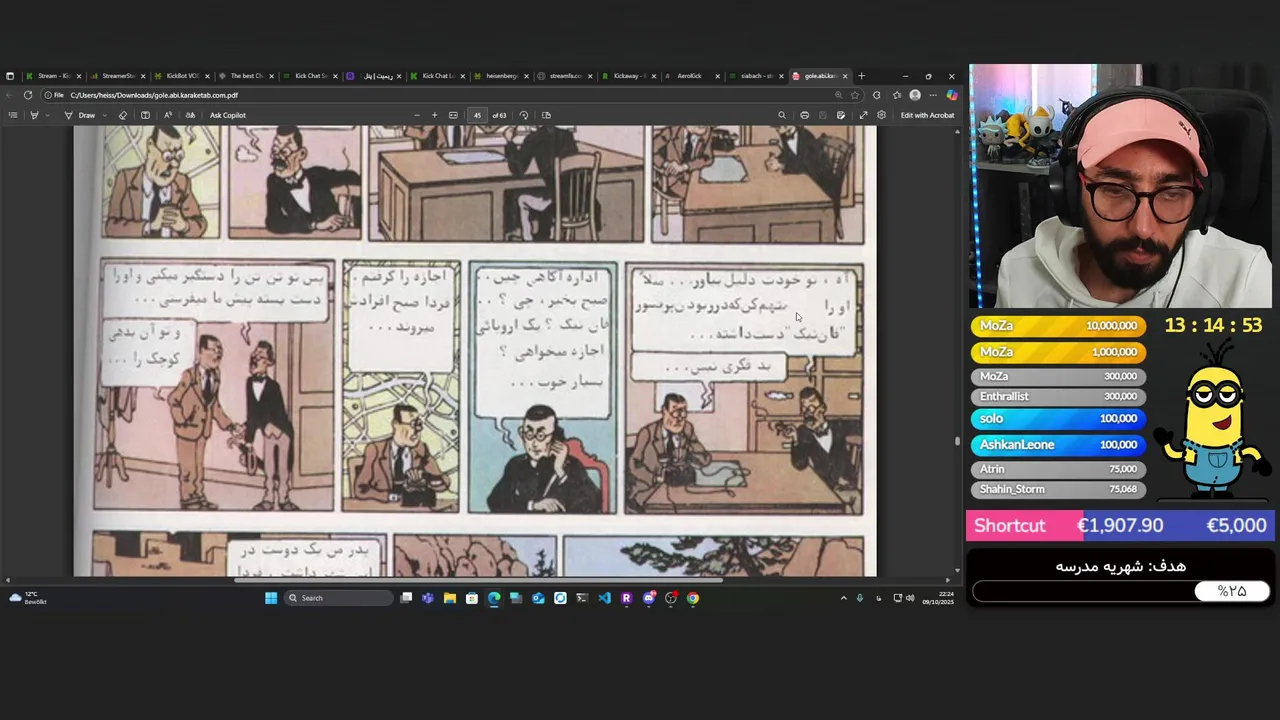Switch to the Kickaway tab
The height and width of the screenshot is (720, 1280).
629,76
